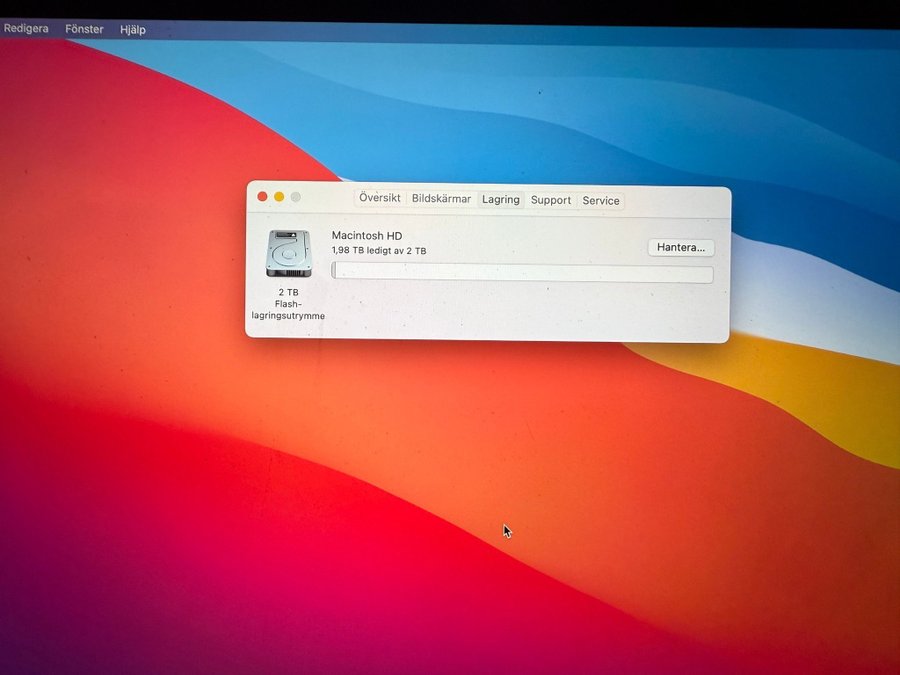This screenshot has height=675, width=900.
Task: Click the greyed-out zoom window button
Action: tap(296, 197)
